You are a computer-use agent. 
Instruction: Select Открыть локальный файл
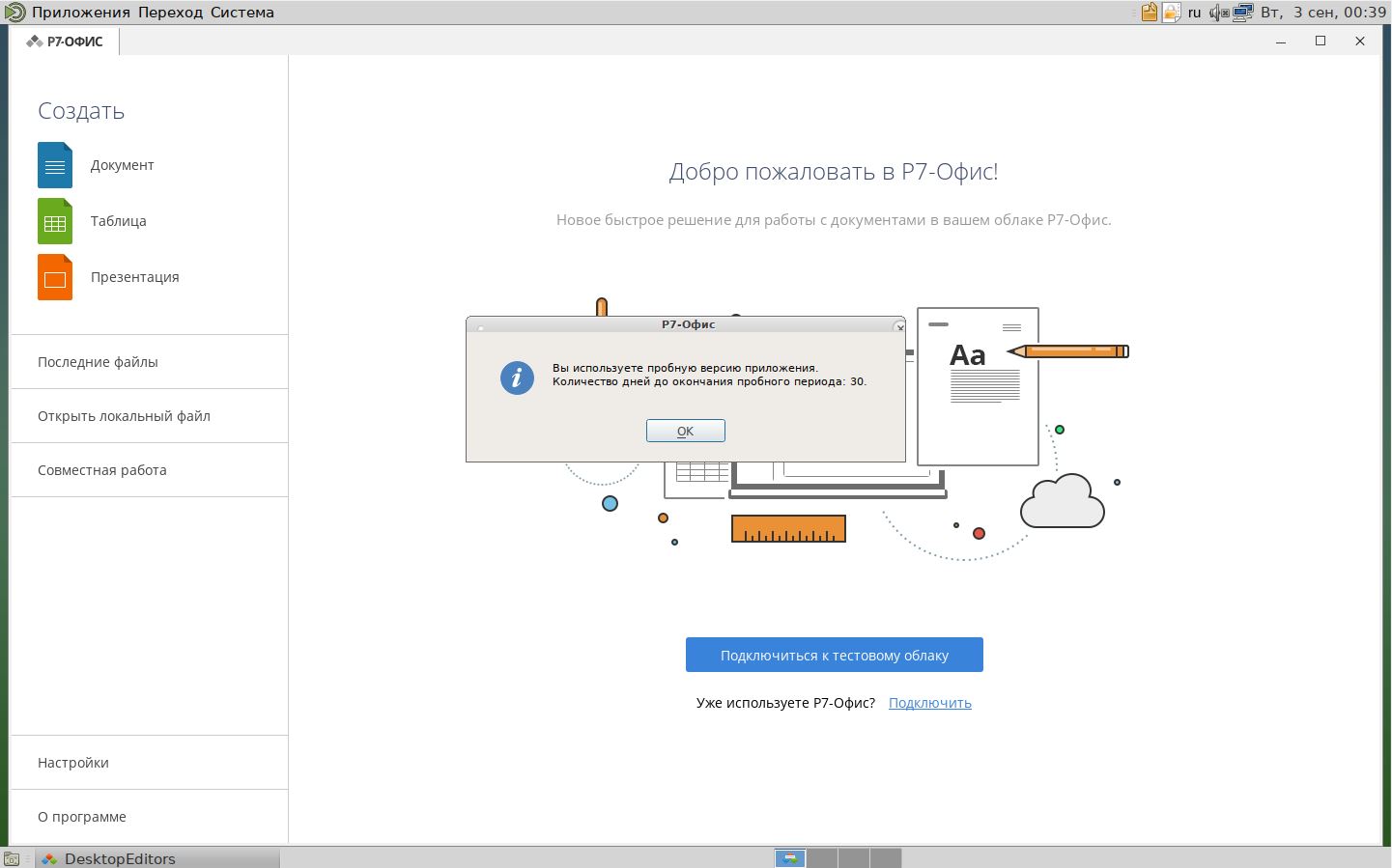tap(149, 416)
